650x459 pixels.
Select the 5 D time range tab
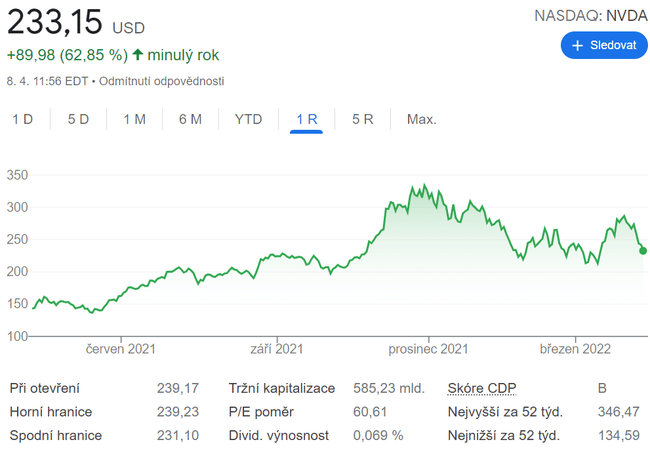click(78, 119)
